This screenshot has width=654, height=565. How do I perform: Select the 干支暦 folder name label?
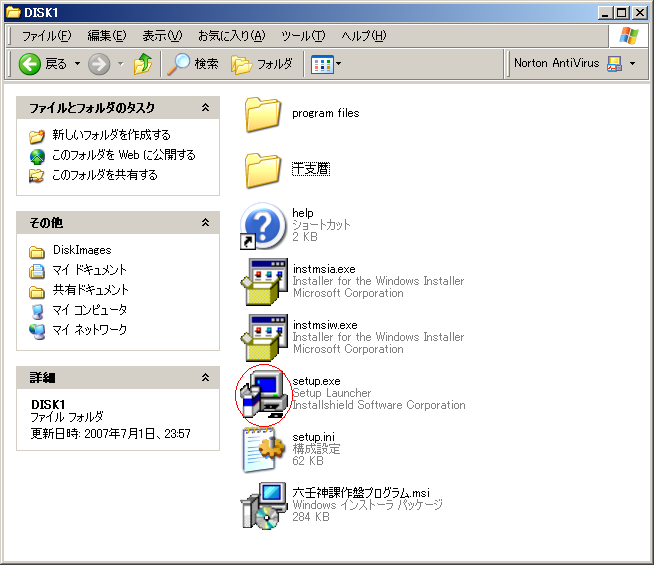point(311,169)
